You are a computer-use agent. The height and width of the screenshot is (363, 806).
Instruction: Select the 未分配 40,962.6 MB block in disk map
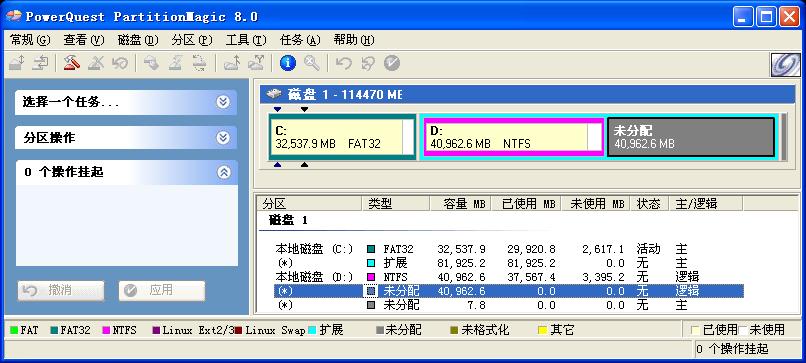(691, 137)
